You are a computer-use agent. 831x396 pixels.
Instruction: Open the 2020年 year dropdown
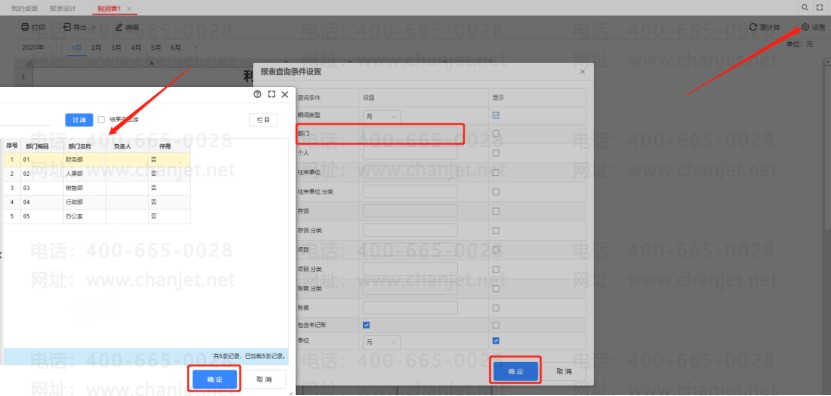click(36, 48)
